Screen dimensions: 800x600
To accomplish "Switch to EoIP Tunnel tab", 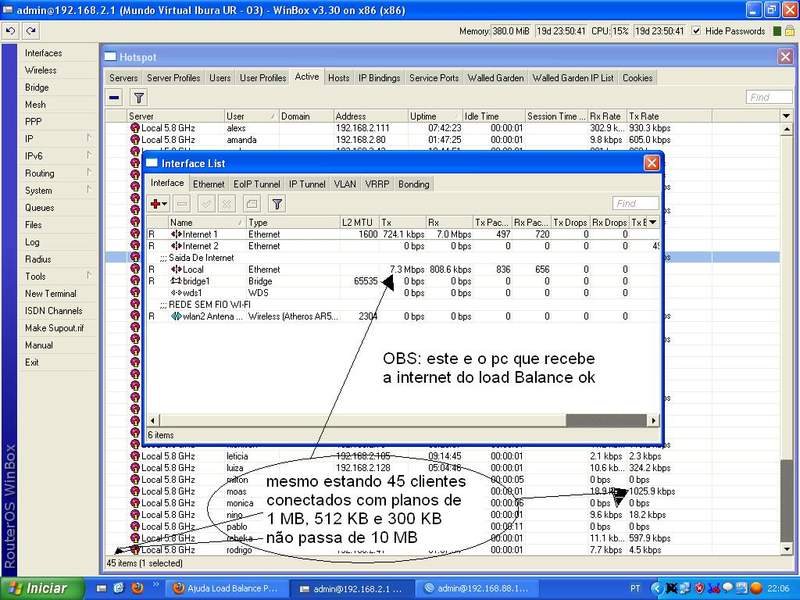I will (x=257, y=184).
